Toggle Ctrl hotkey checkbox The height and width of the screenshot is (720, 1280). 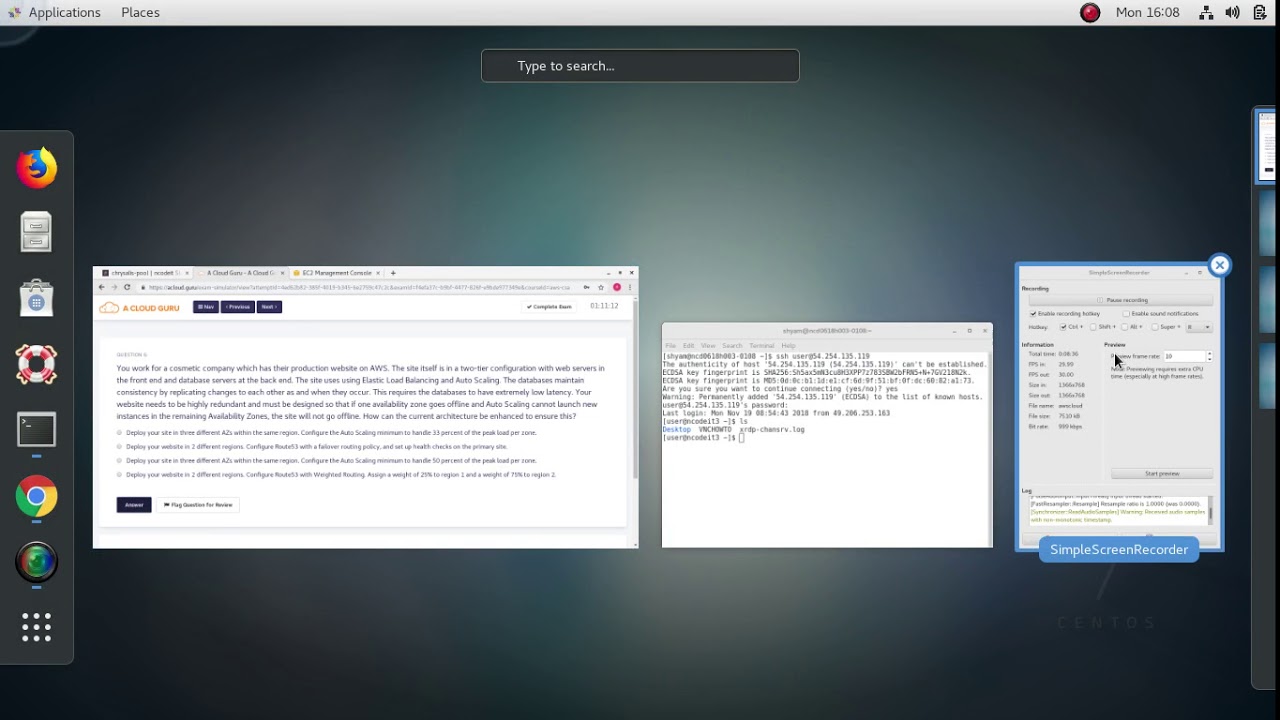pyautogui.click(x=1064, y=327)
